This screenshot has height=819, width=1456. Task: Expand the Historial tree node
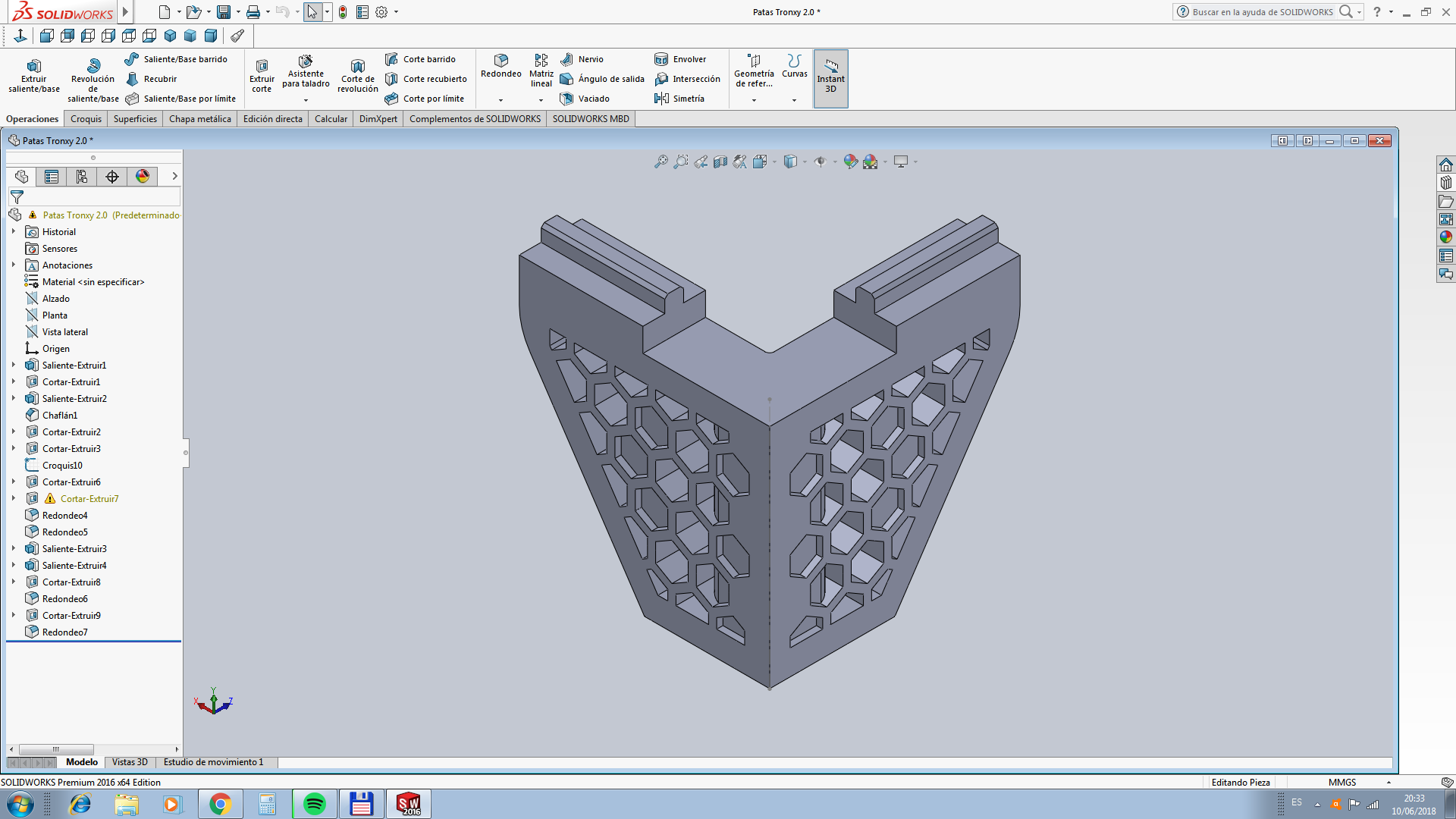pos(14,232)
